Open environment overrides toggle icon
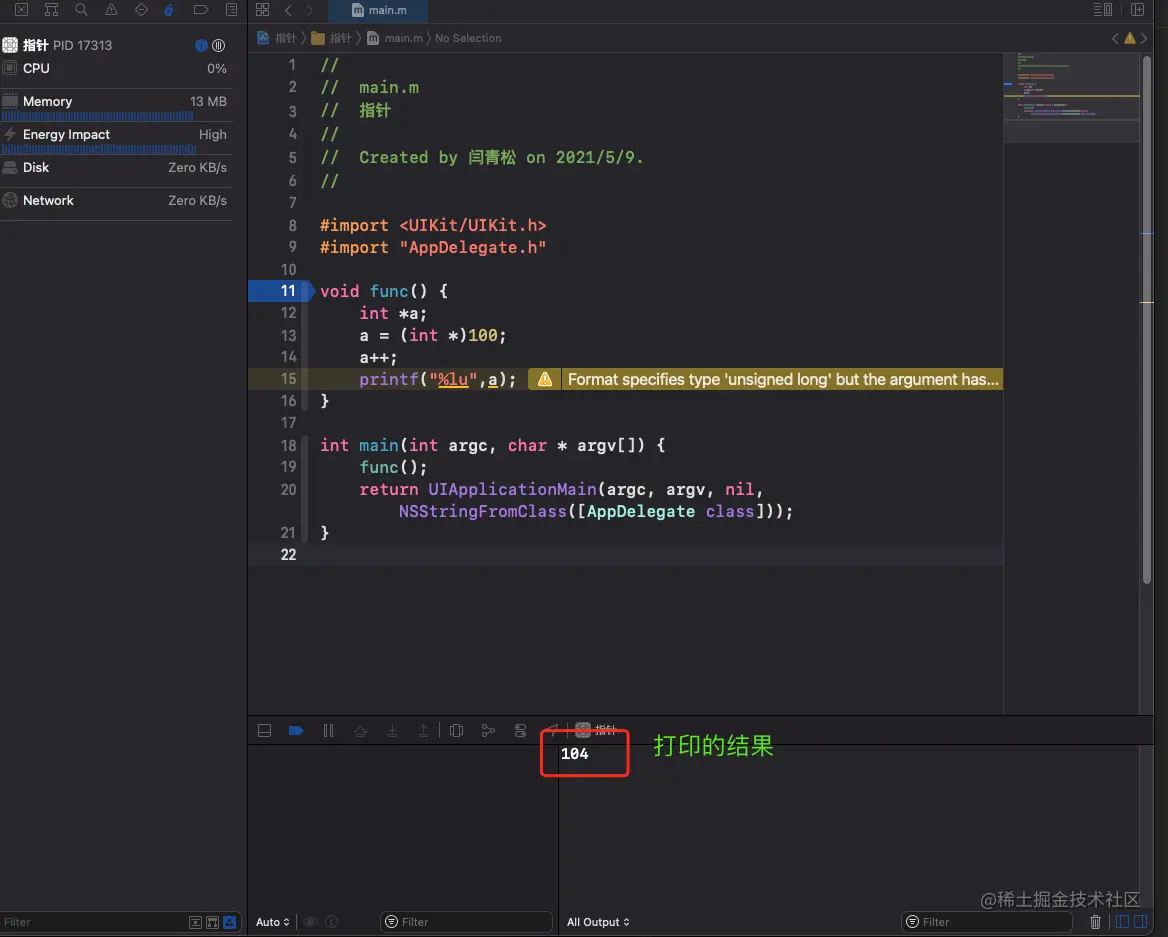1168x937 pixels. tap(520, 731)
